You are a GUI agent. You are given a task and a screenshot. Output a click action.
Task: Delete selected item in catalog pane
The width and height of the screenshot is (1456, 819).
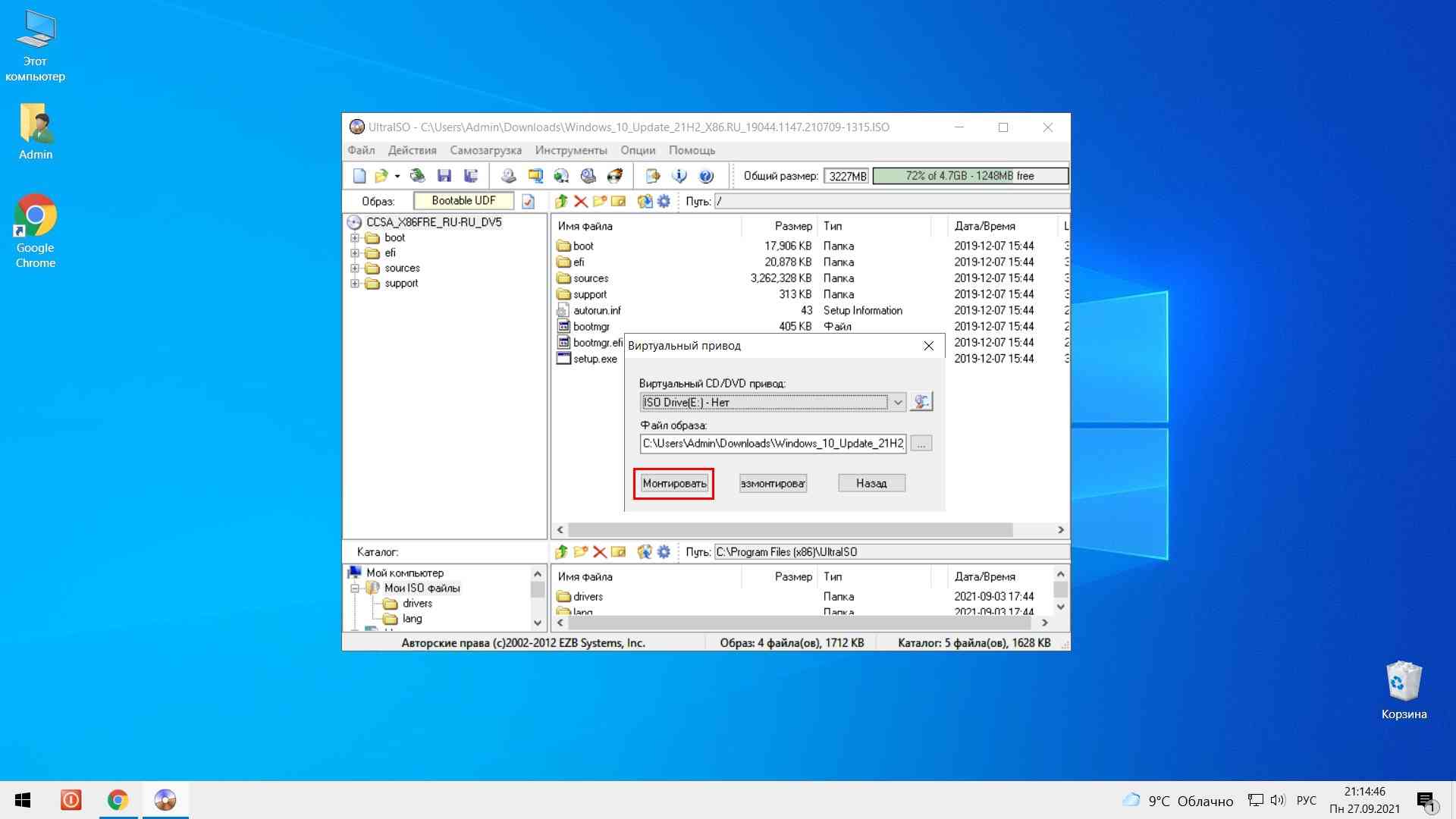[600, 552]
